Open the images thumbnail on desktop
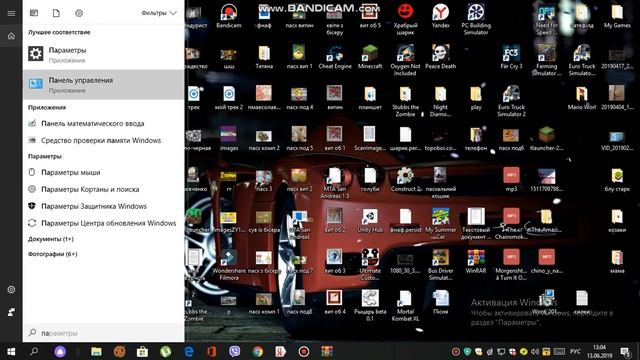This screenshot has width=640, height=360. (x=229, y=139)
